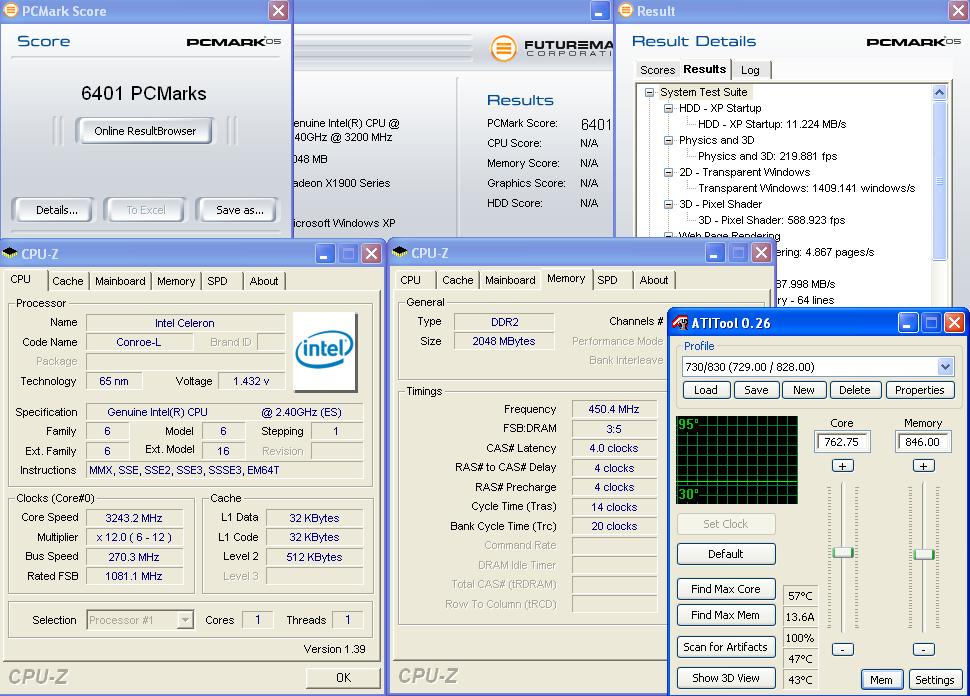The width and height of the screenshot is (970, 696).
Task: Load the selected ATITool profile
Action: [706, 390]
